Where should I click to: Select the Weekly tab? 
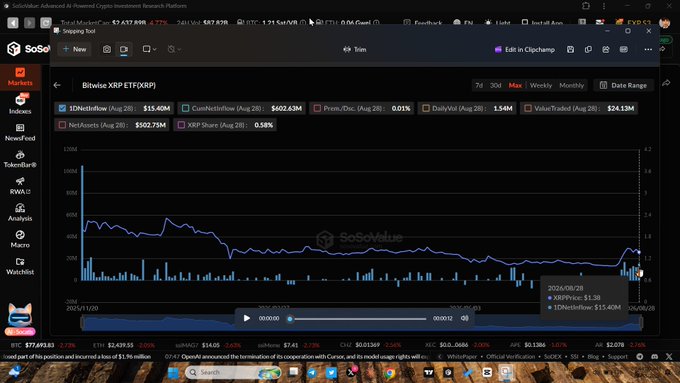pos(541,85)
